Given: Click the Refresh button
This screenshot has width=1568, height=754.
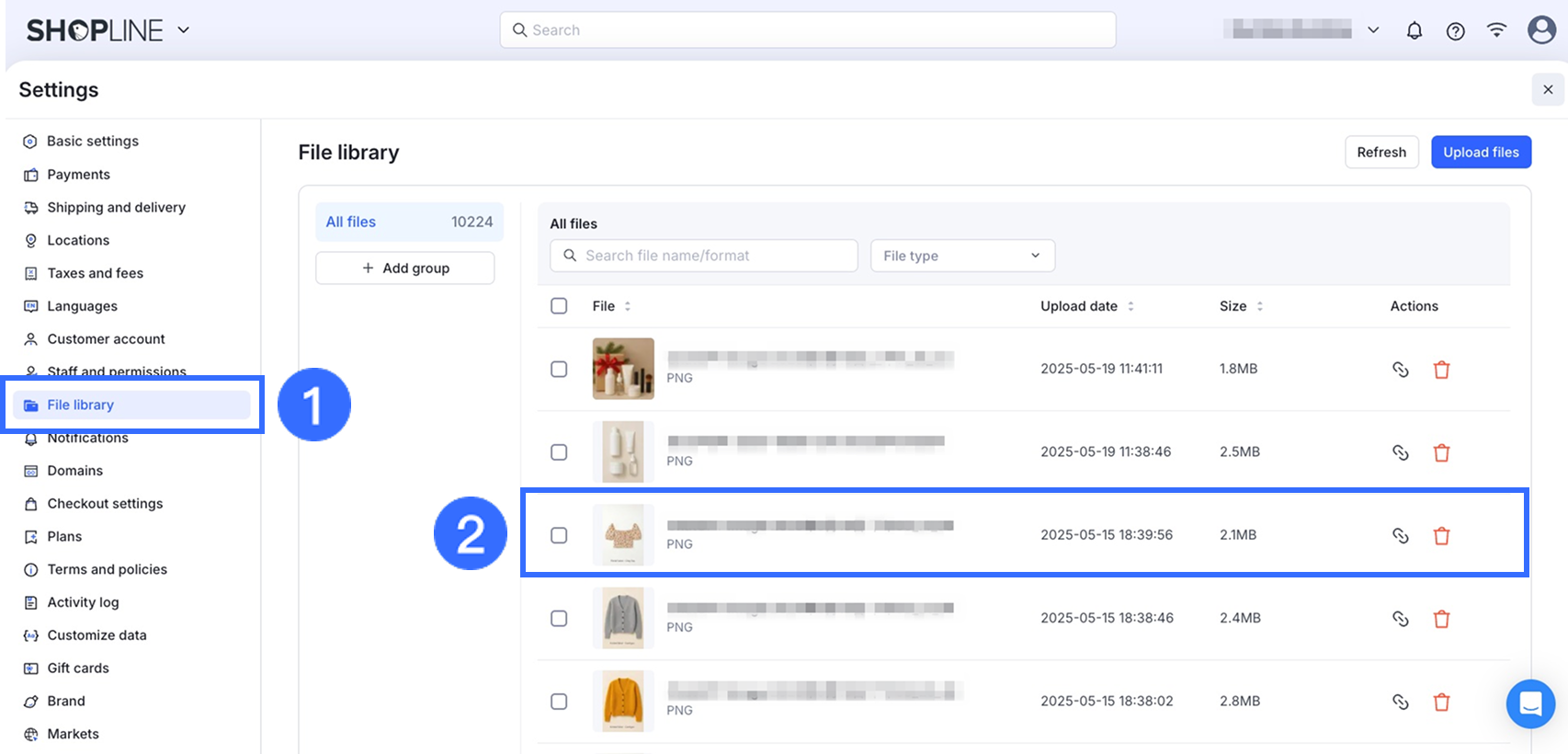Looking at the screenshot, I should click(x=1381, y=153).
